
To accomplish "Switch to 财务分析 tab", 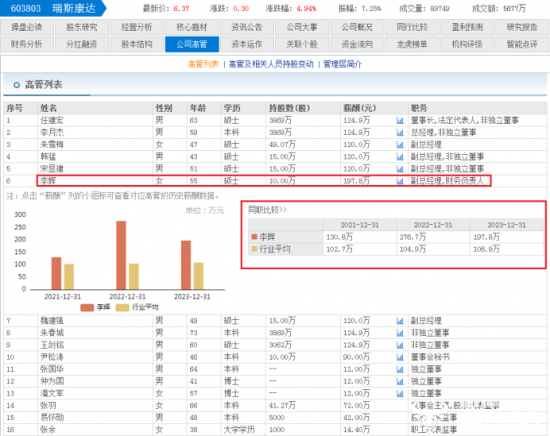I will point(27,44).
